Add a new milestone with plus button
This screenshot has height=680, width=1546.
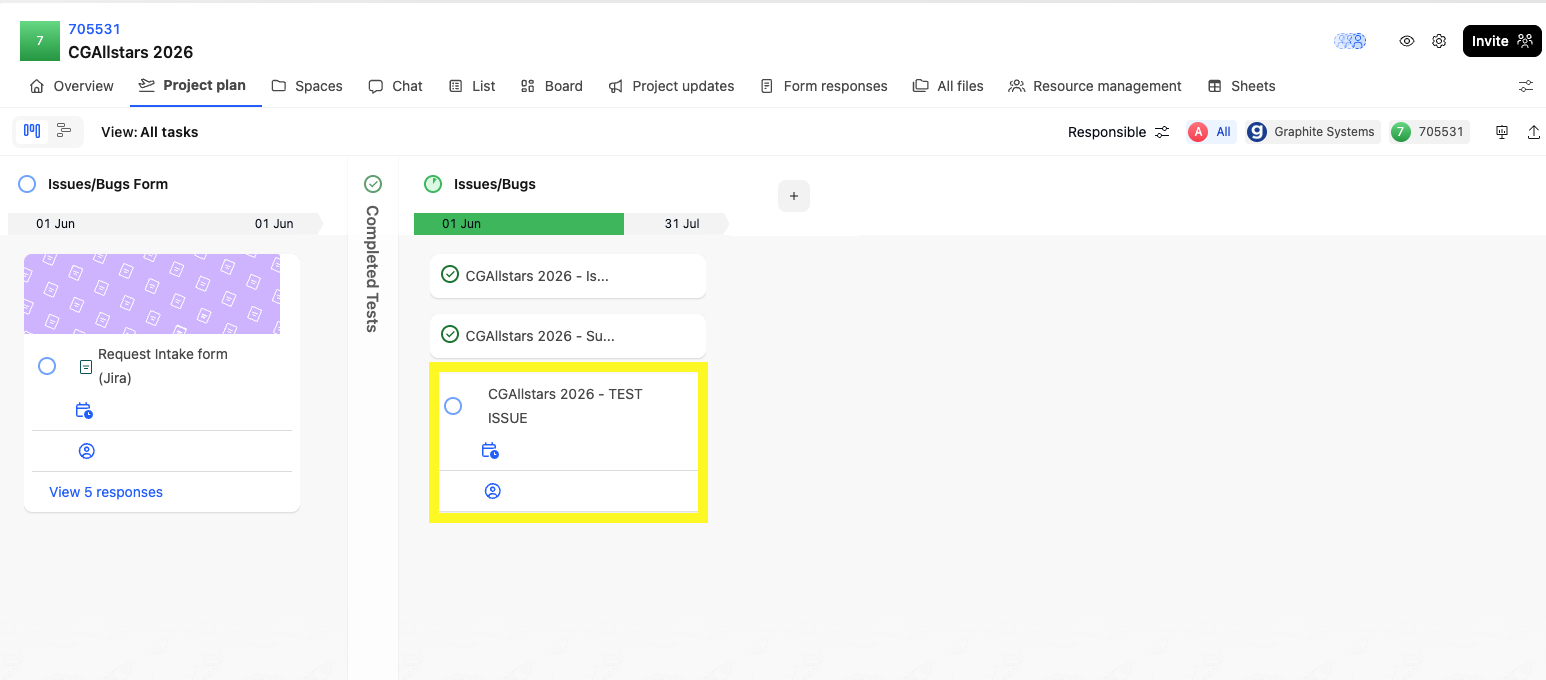point(794,196)
